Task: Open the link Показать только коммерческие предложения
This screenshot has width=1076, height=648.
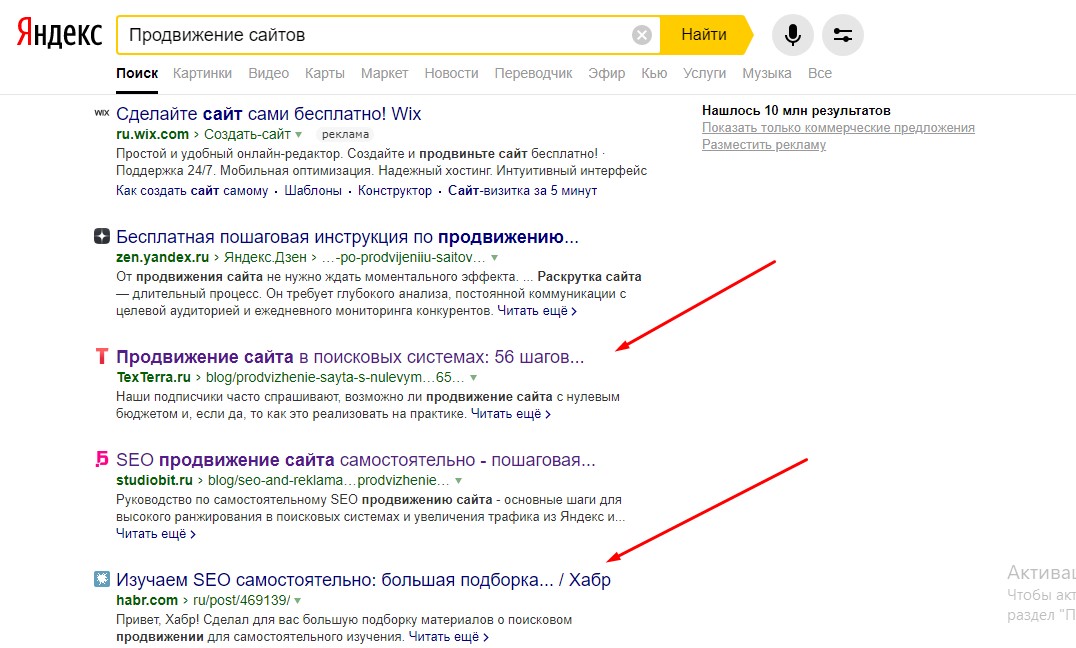Action: (836, 128)
